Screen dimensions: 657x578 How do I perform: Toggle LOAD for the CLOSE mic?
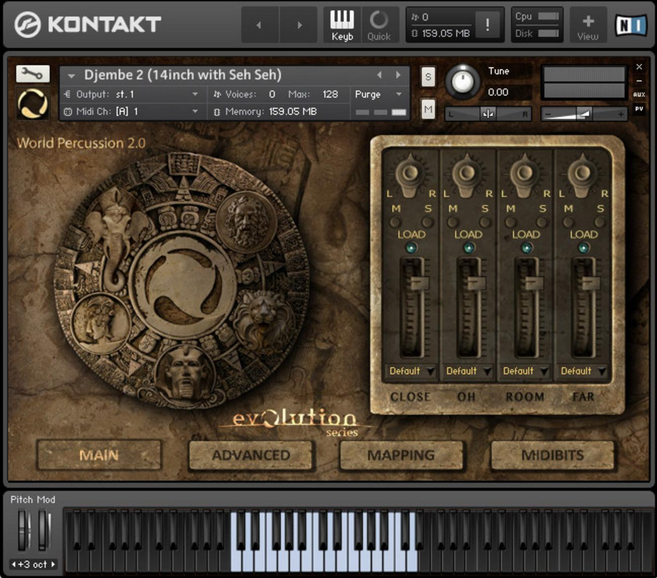(411, 248)
